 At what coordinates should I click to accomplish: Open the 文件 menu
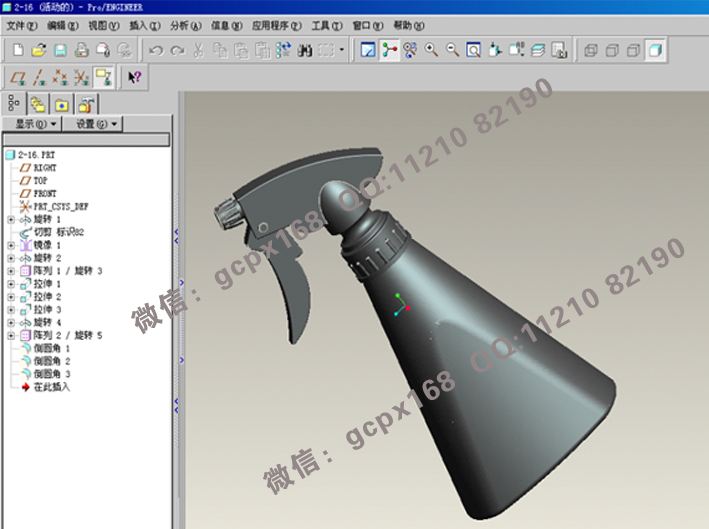pos(21,24)
